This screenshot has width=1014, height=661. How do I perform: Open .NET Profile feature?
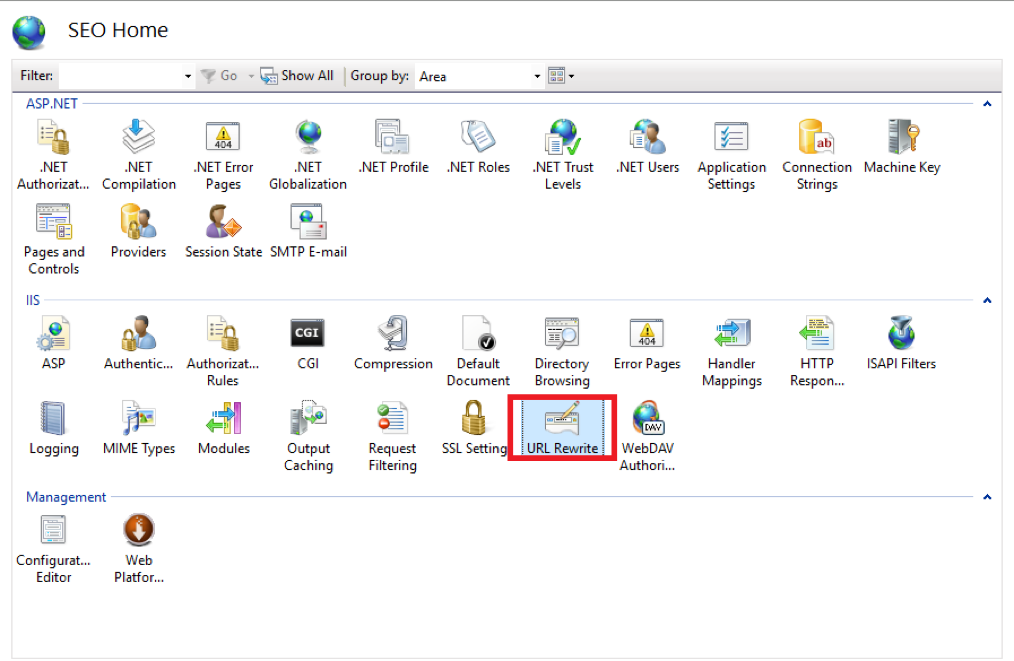[393, 147]
